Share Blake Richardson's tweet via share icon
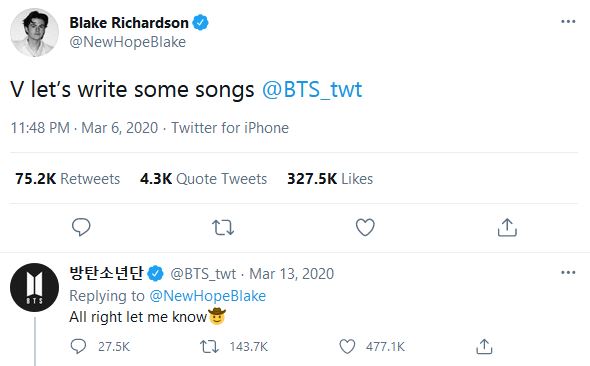Image resolution: width=590 pixels, height=366 pixels. pos(507,227)
